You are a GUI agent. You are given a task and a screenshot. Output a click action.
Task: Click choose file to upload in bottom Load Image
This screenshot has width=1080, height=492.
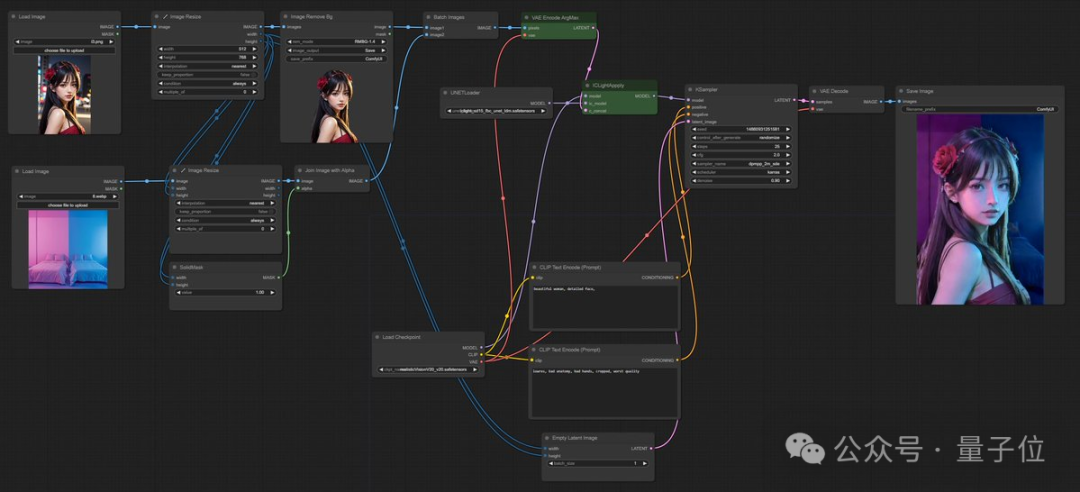click(x=68, y=204)
